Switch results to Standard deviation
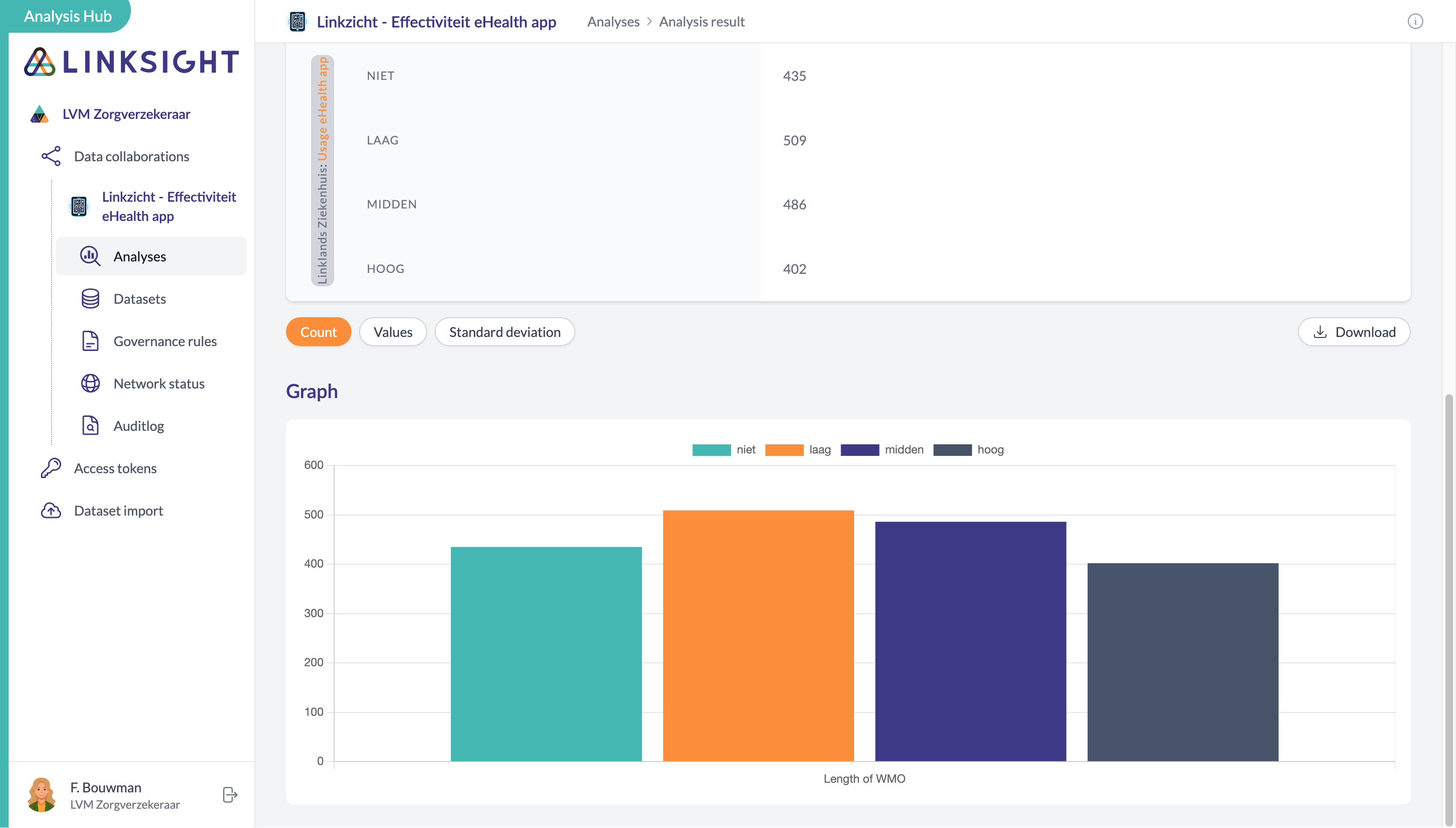The image size is (1456, 828). 504,332
